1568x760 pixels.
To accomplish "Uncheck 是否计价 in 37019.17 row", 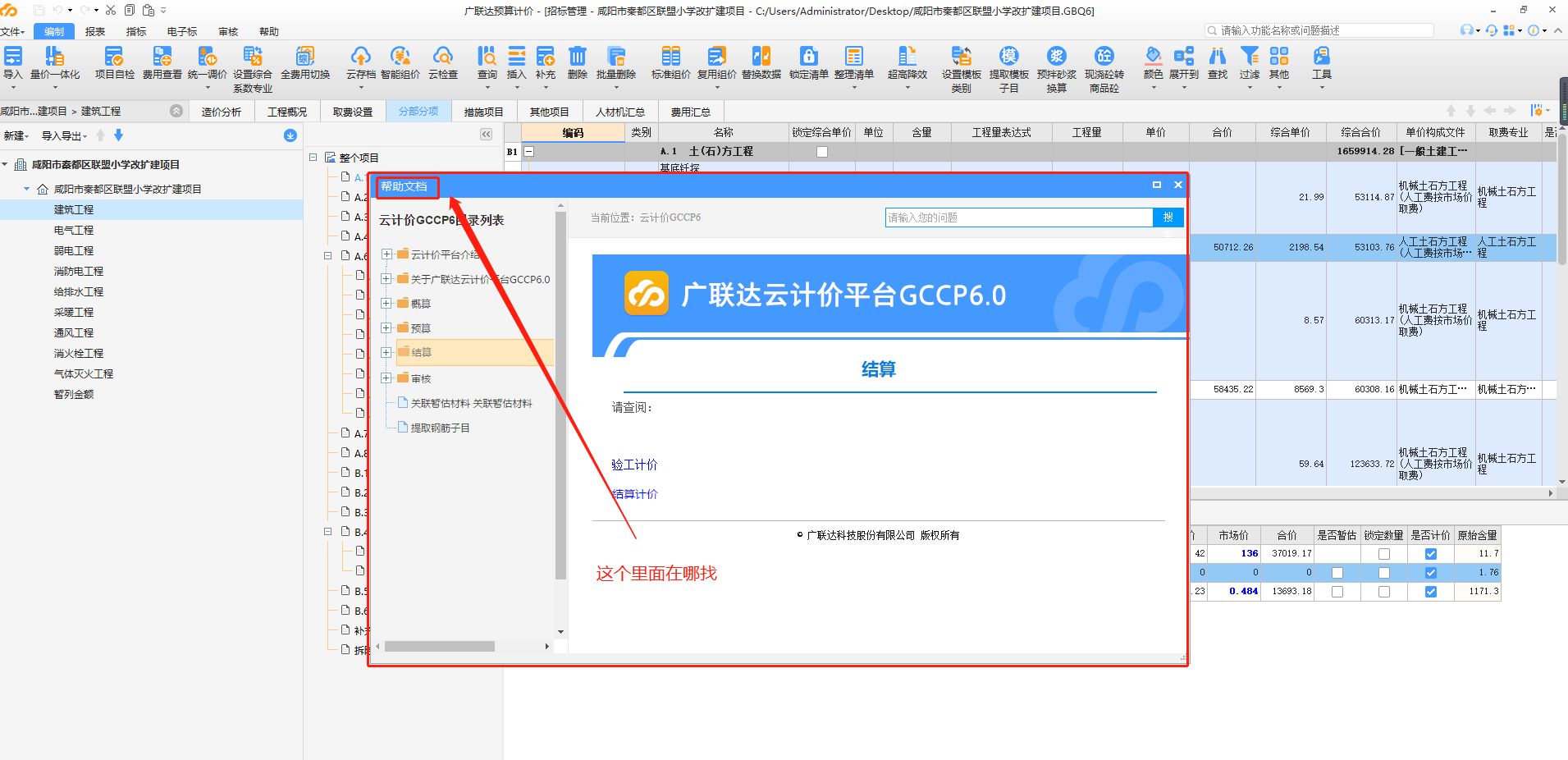I will [x=1431, y=554].
